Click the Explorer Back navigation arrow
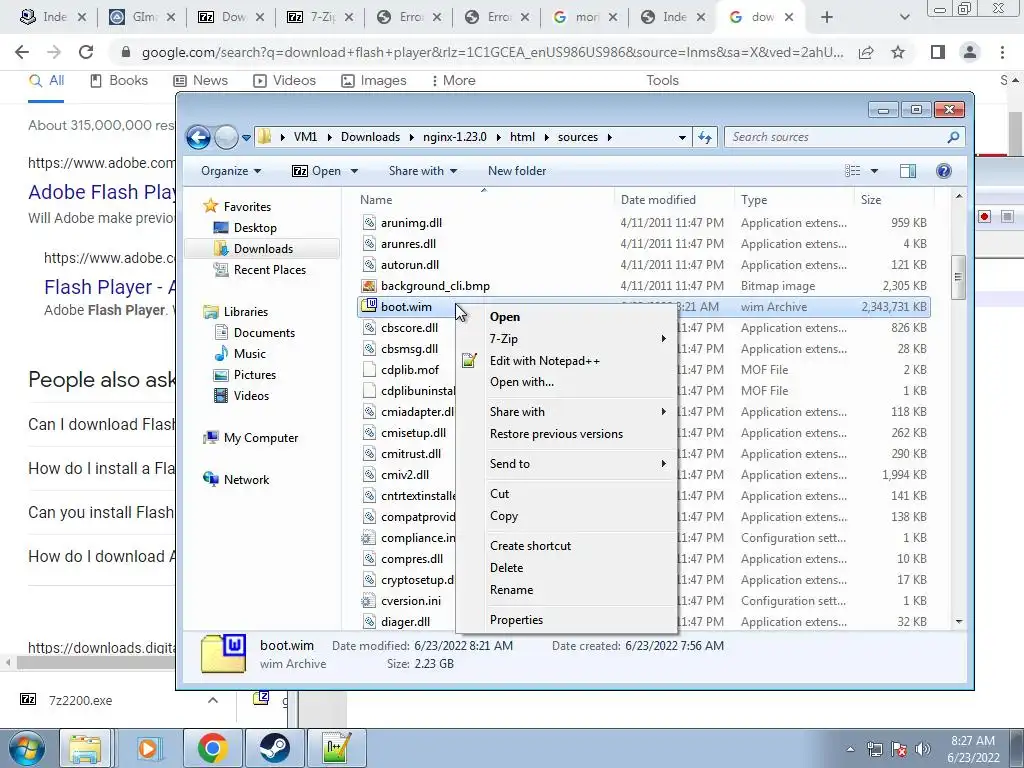The height and width of the screenshot is (768, 1024). pyautogui.click(x=198, y=137)
